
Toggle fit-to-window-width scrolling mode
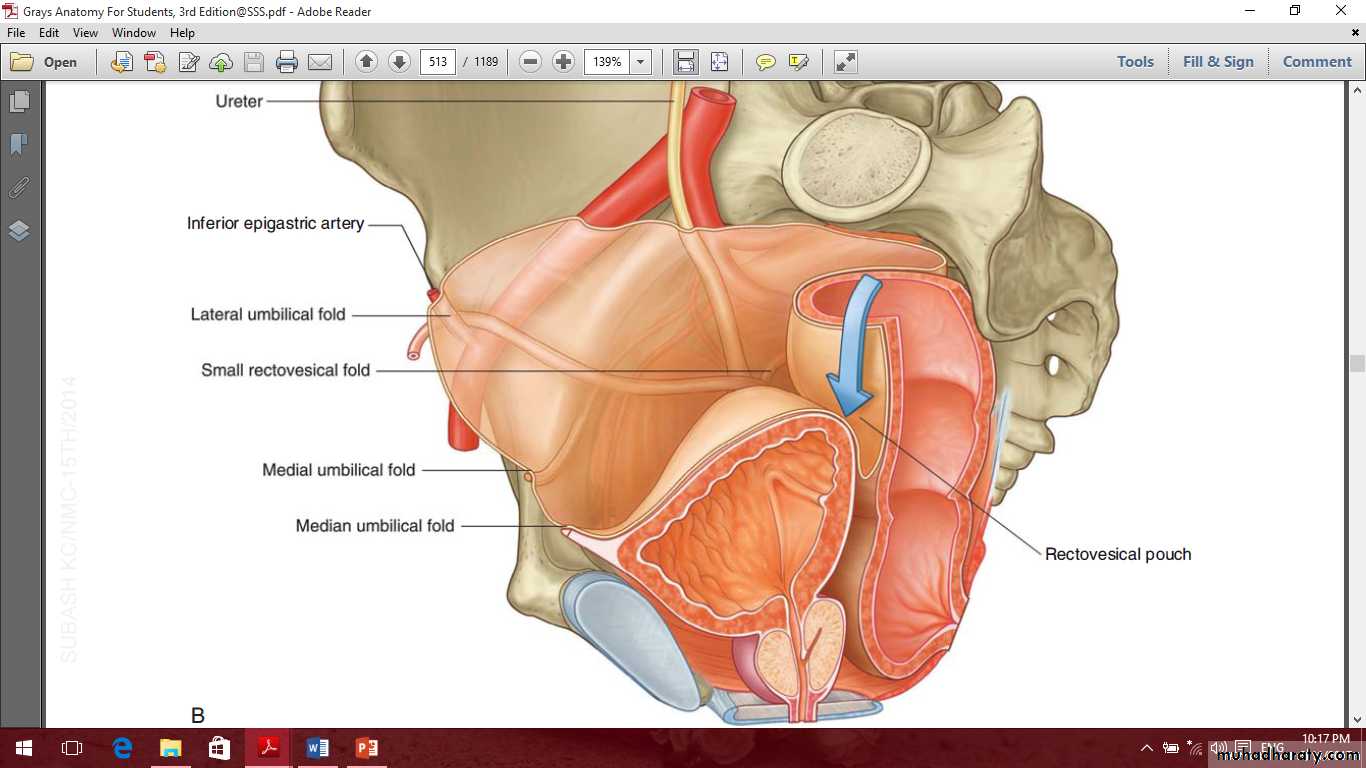686,62
